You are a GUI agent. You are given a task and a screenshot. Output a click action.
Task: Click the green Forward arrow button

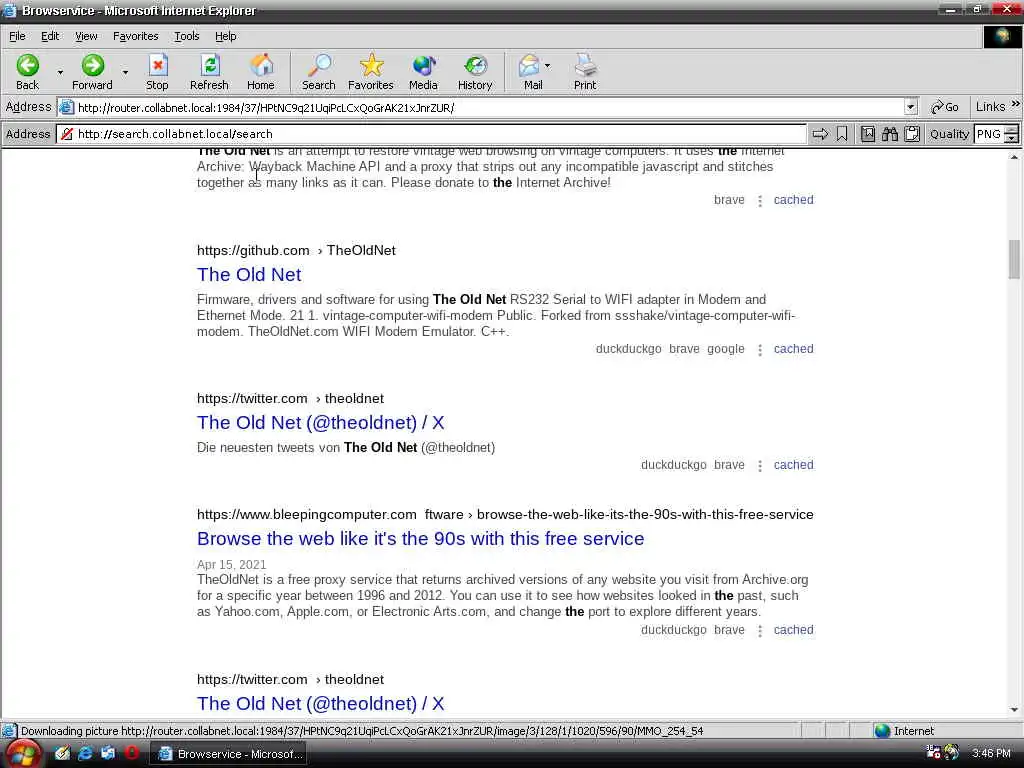92,72
